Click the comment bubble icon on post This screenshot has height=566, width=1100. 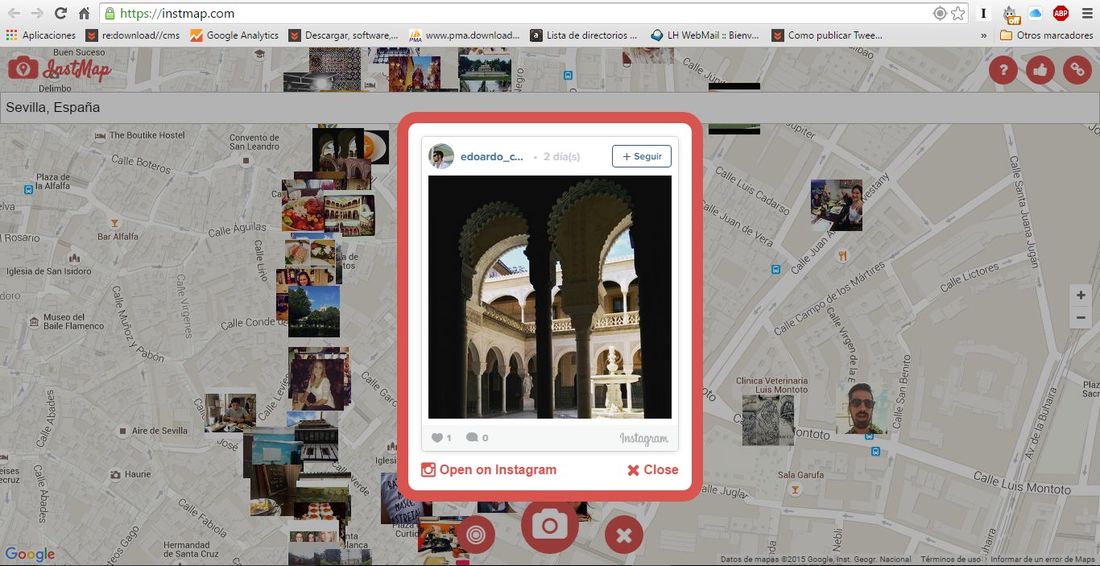click(472, 438)
